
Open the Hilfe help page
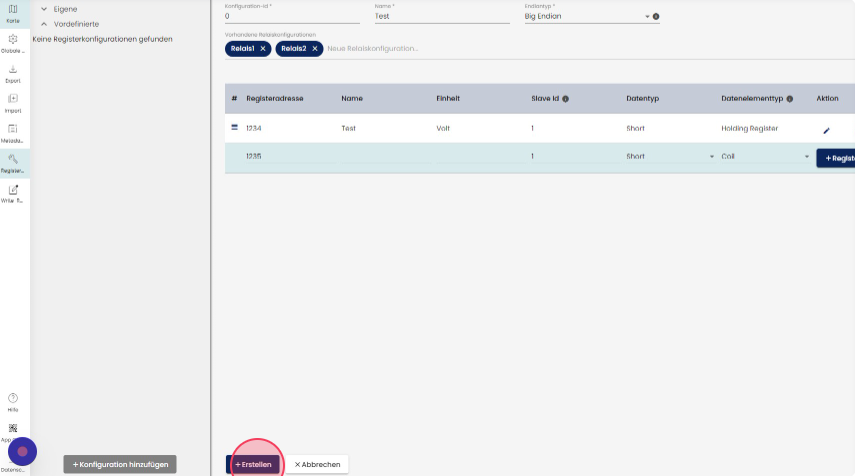click(x=13, y=402)
